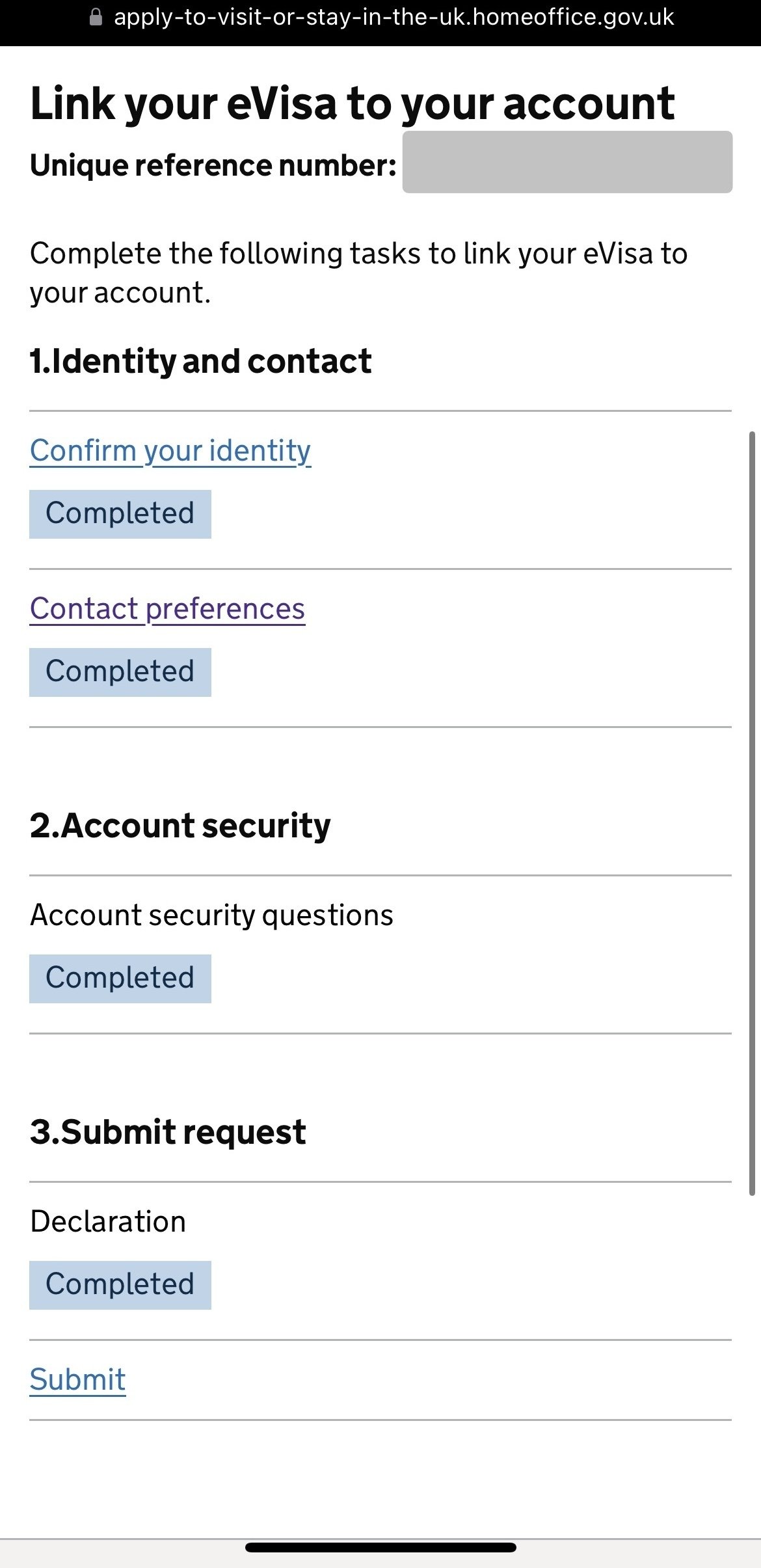This screenshot has height=1568, width=761.
Task: Open the Confirm your identity link
Action: click(170, 450)
